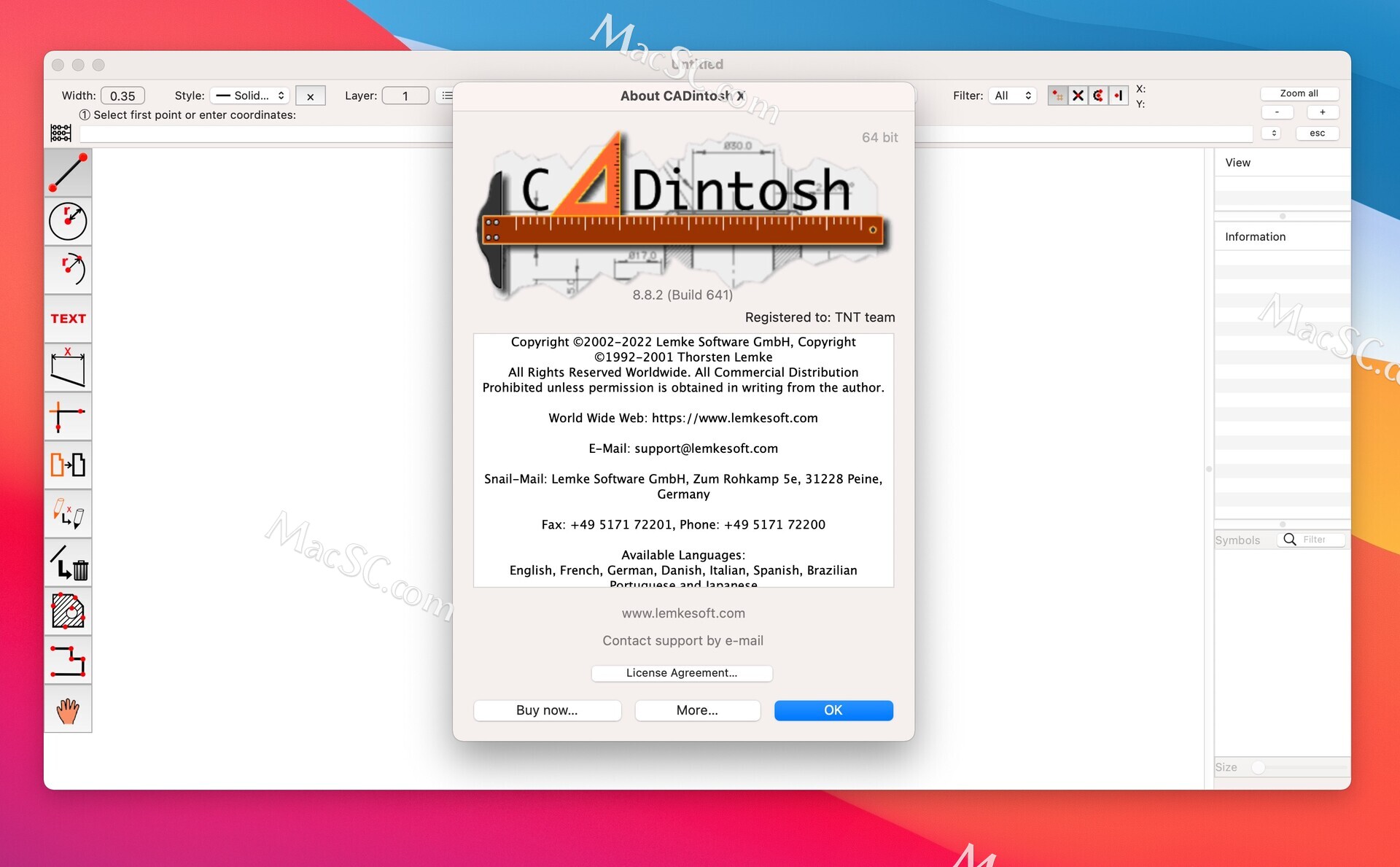Select the Hand pan tool
Image resolution: width=1400 pixels, height=867 pixels.
coord(68,709)
